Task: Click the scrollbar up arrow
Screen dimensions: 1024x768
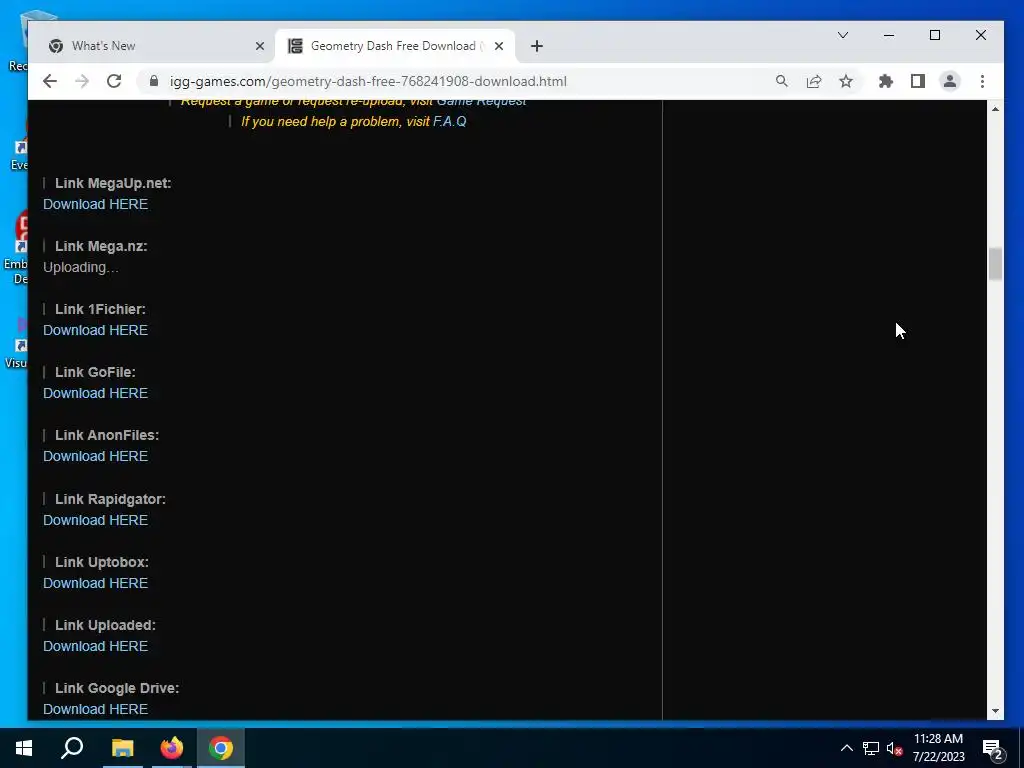Action: (995, 109)
